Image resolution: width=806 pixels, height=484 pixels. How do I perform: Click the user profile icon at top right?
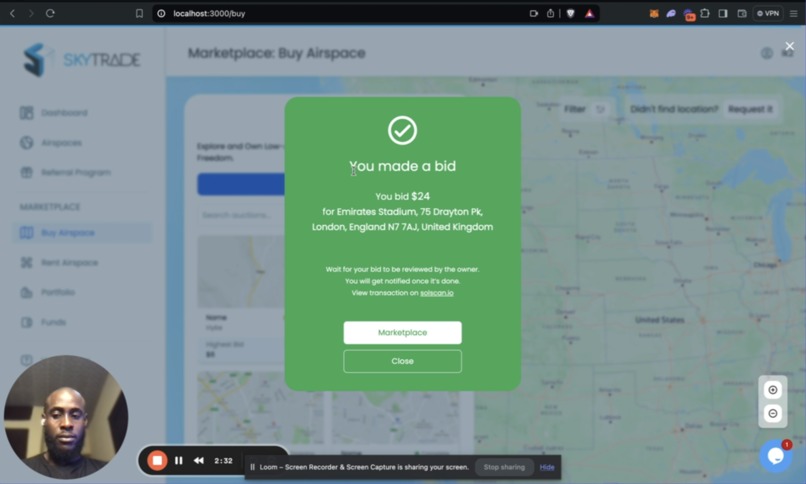coord(766,53)
